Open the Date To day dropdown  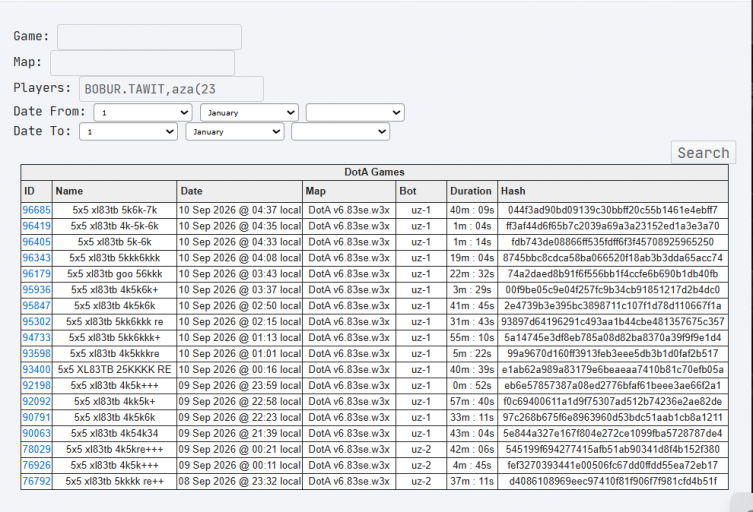[129, 132]
